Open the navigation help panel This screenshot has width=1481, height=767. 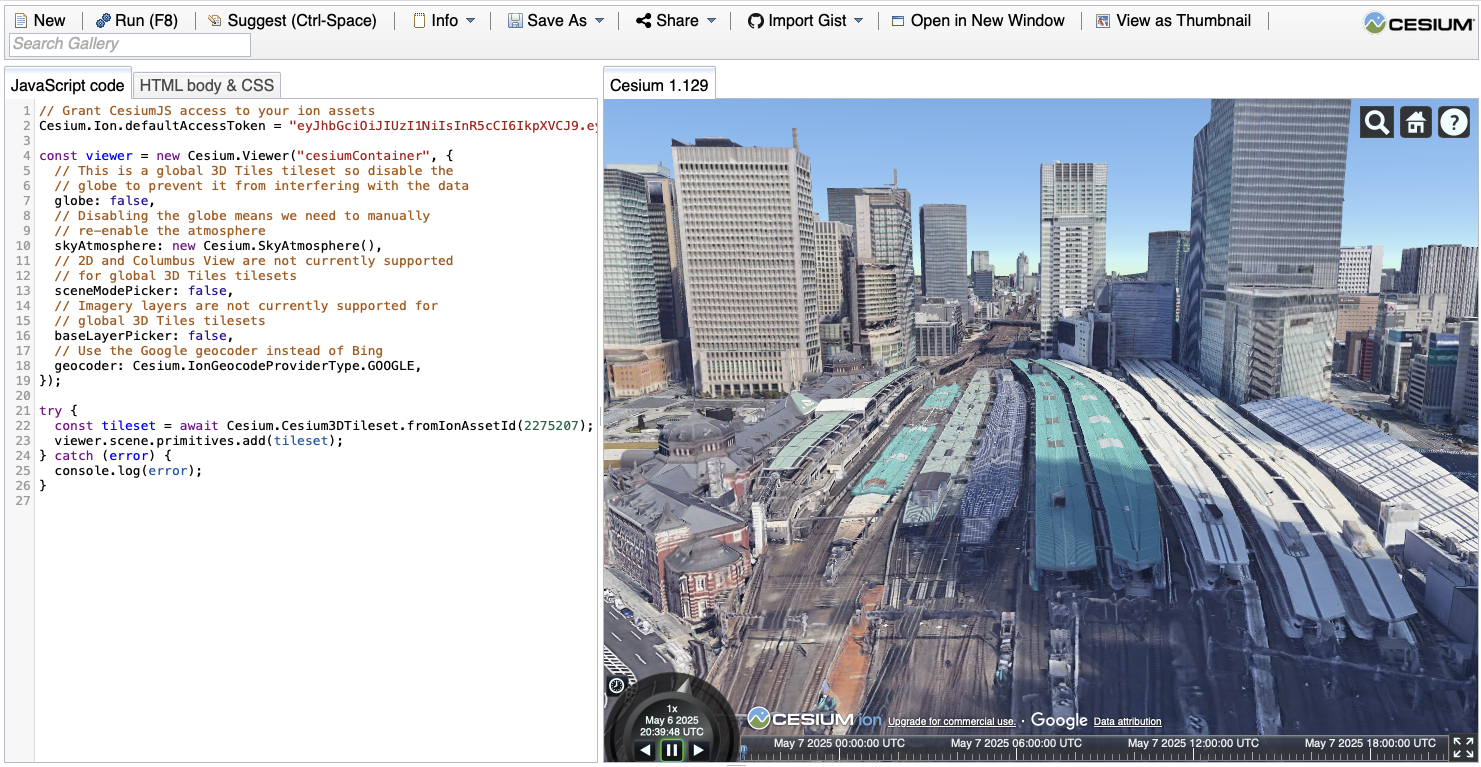[x=1453, y=121]
